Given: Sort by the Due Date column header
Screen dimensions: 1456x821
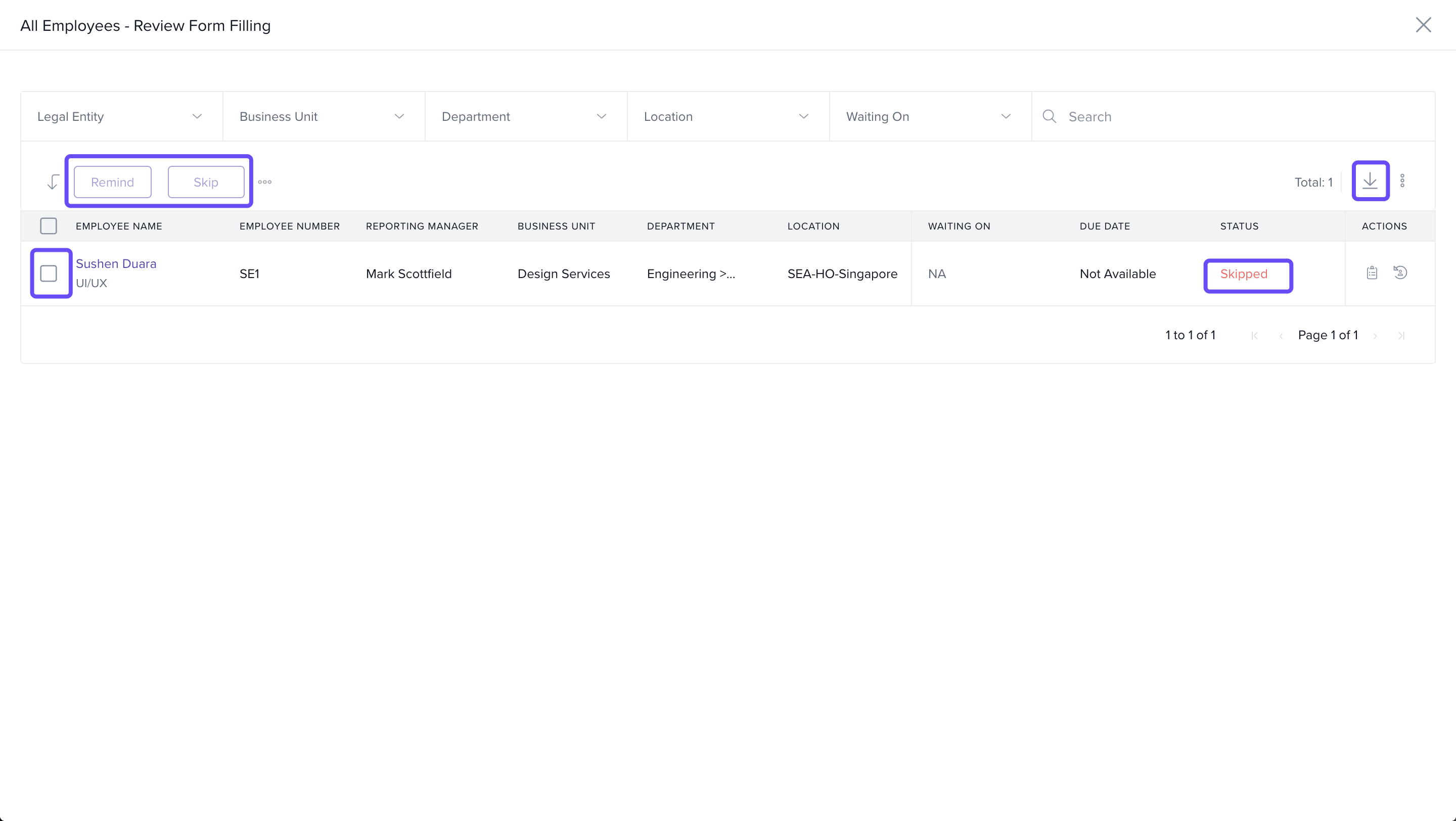Looking at the screenshot, I should (1105, 226).
